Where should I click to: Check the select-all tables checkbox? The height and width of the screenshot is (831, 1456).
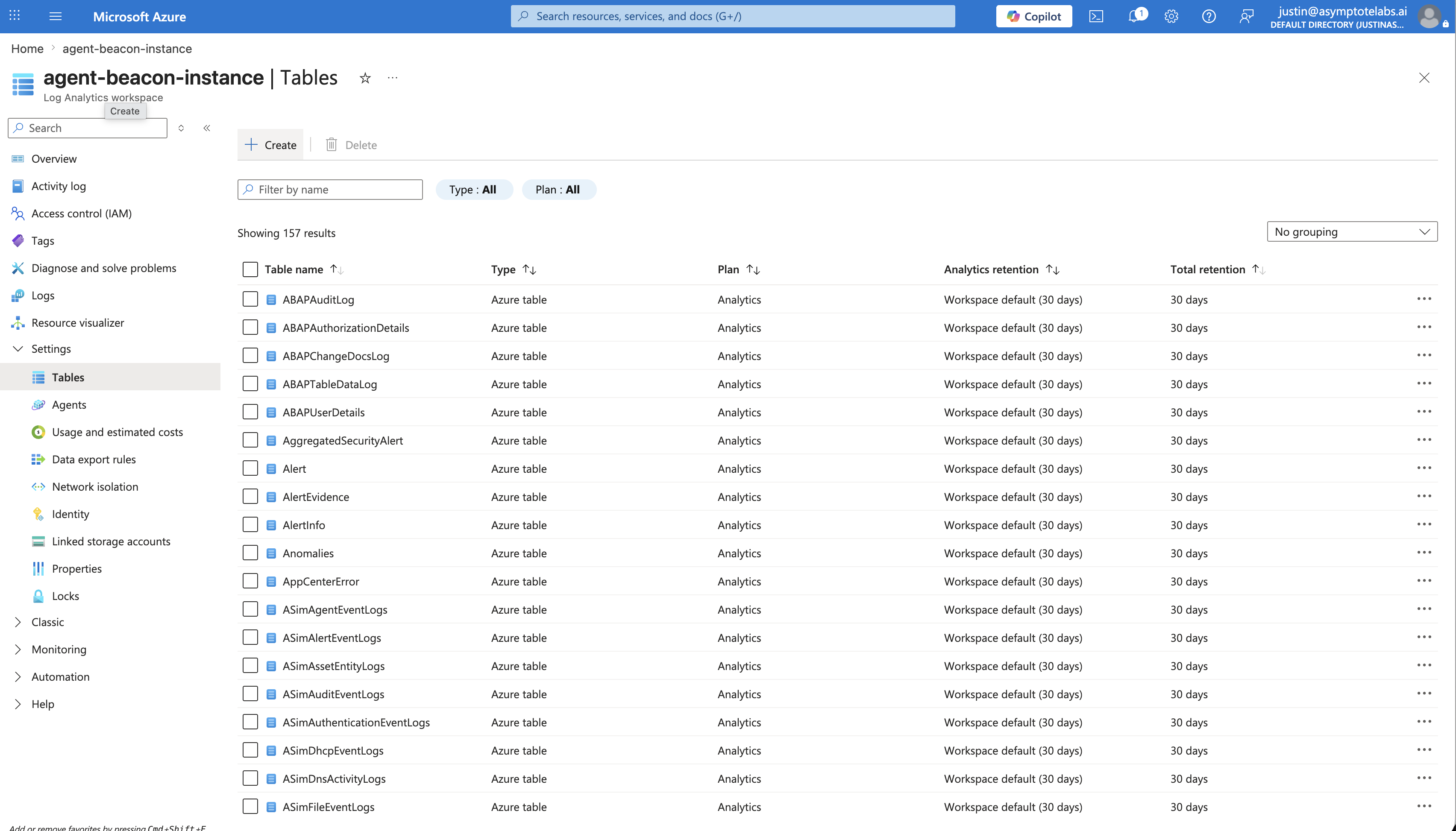(x=250, y=269)
